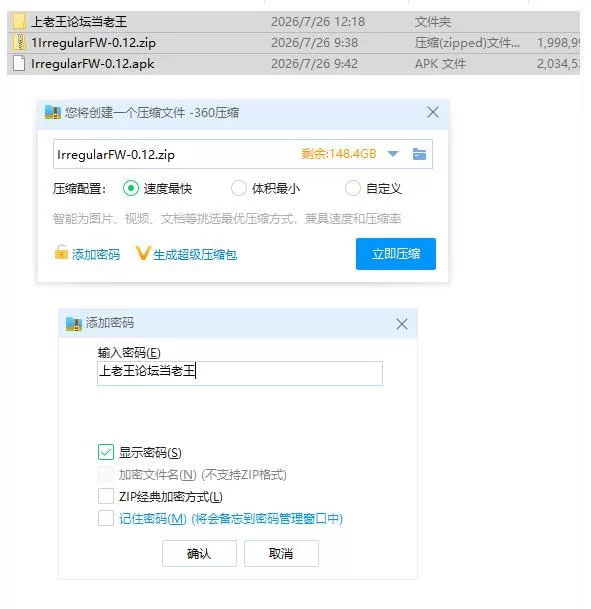Click the 360压缩 logo in create-archive dialog title
Screen dimensions: 591x609
point(53,112)
